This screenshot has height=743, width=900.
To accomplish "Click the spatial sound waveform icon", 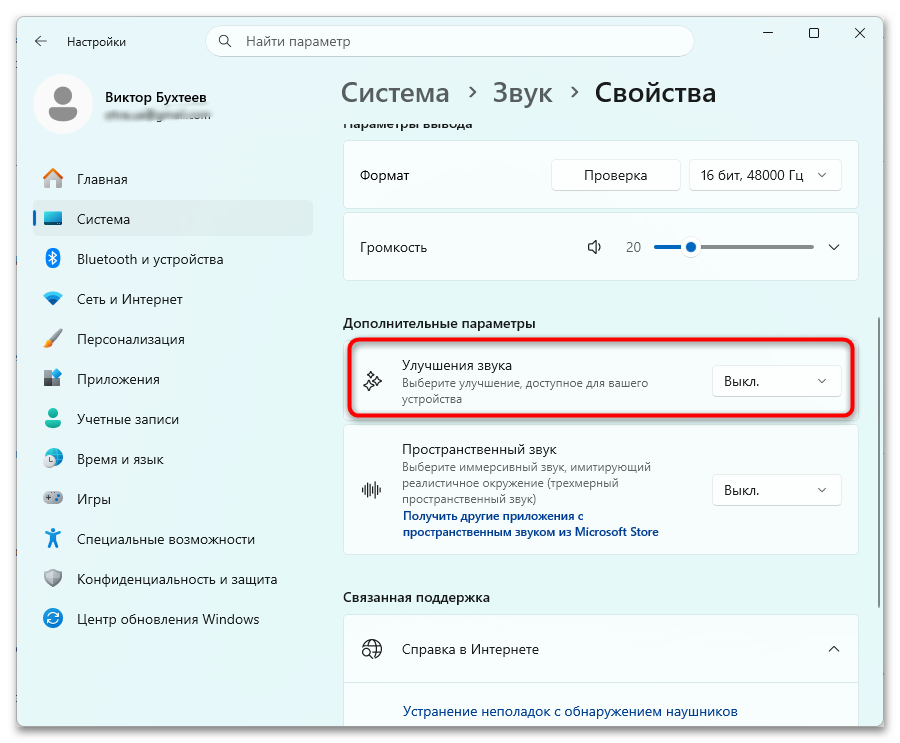I will pos(371,490).
